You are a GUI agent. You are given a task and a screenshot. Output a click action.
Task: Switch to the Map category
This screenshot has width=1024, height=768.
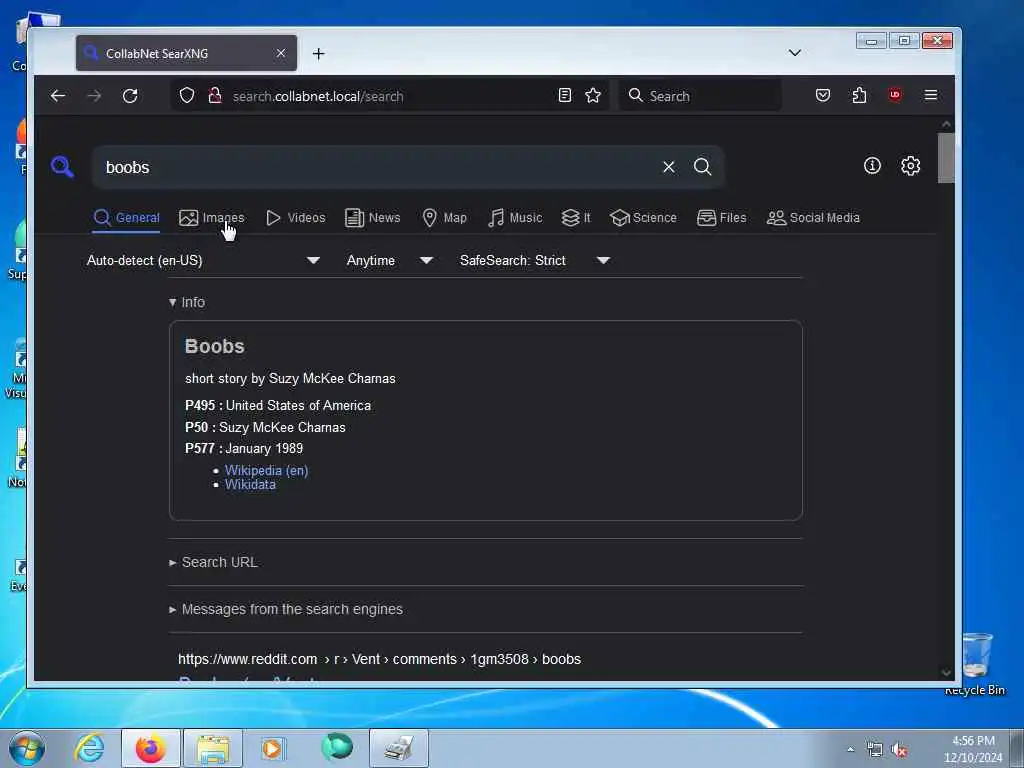point(445,217)
